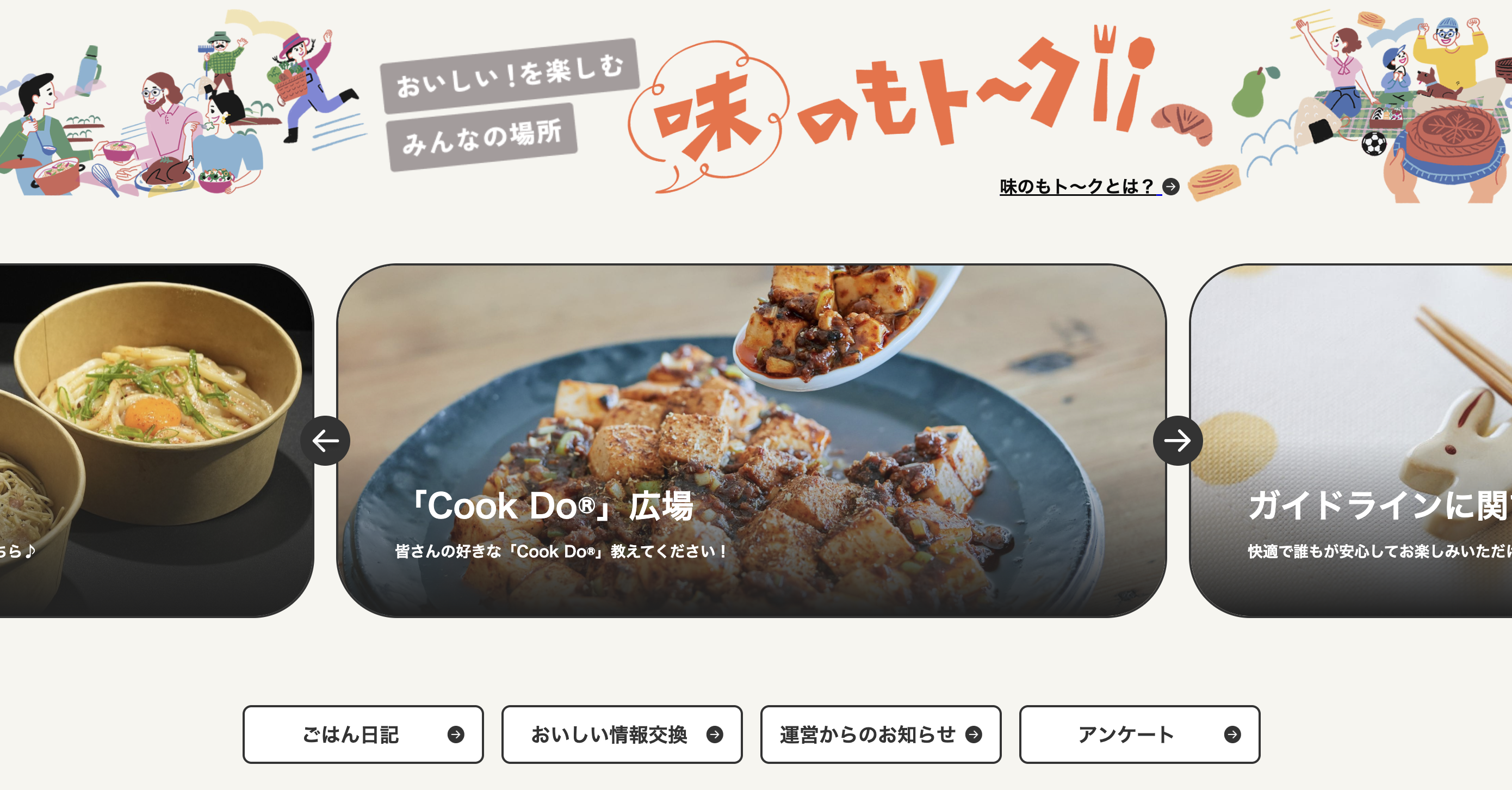The width and height of the screenshot is (1512, 790).
Task: Click the carousel previous arrow button
Action: (325, 441)
